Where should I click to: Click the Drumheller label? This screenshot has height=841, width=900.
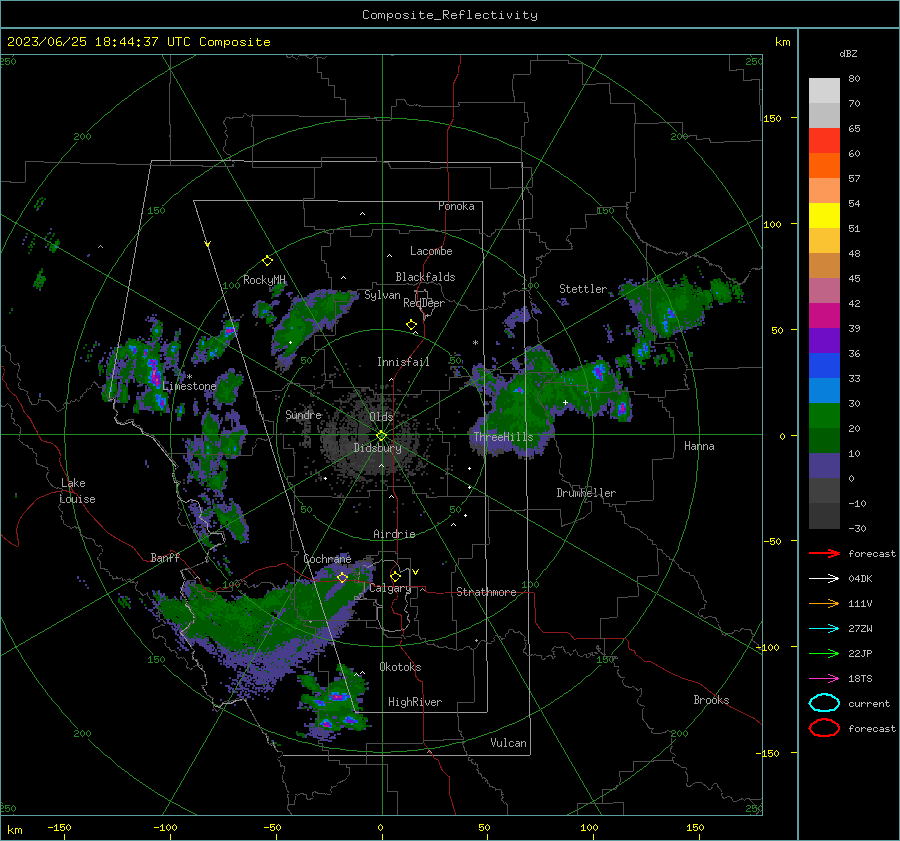coord(586,493)
